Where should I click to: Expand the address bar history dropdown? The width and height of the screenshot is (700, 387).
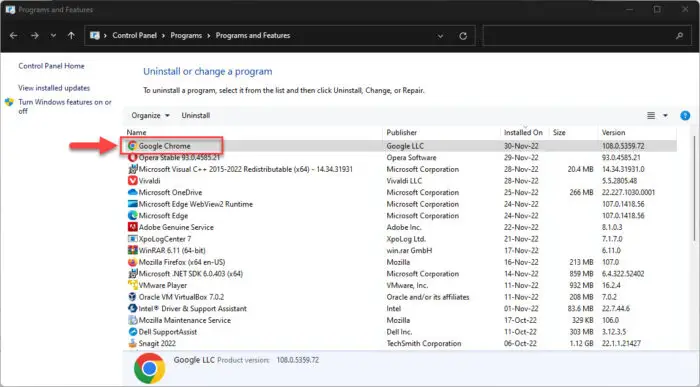coord(440,36)
